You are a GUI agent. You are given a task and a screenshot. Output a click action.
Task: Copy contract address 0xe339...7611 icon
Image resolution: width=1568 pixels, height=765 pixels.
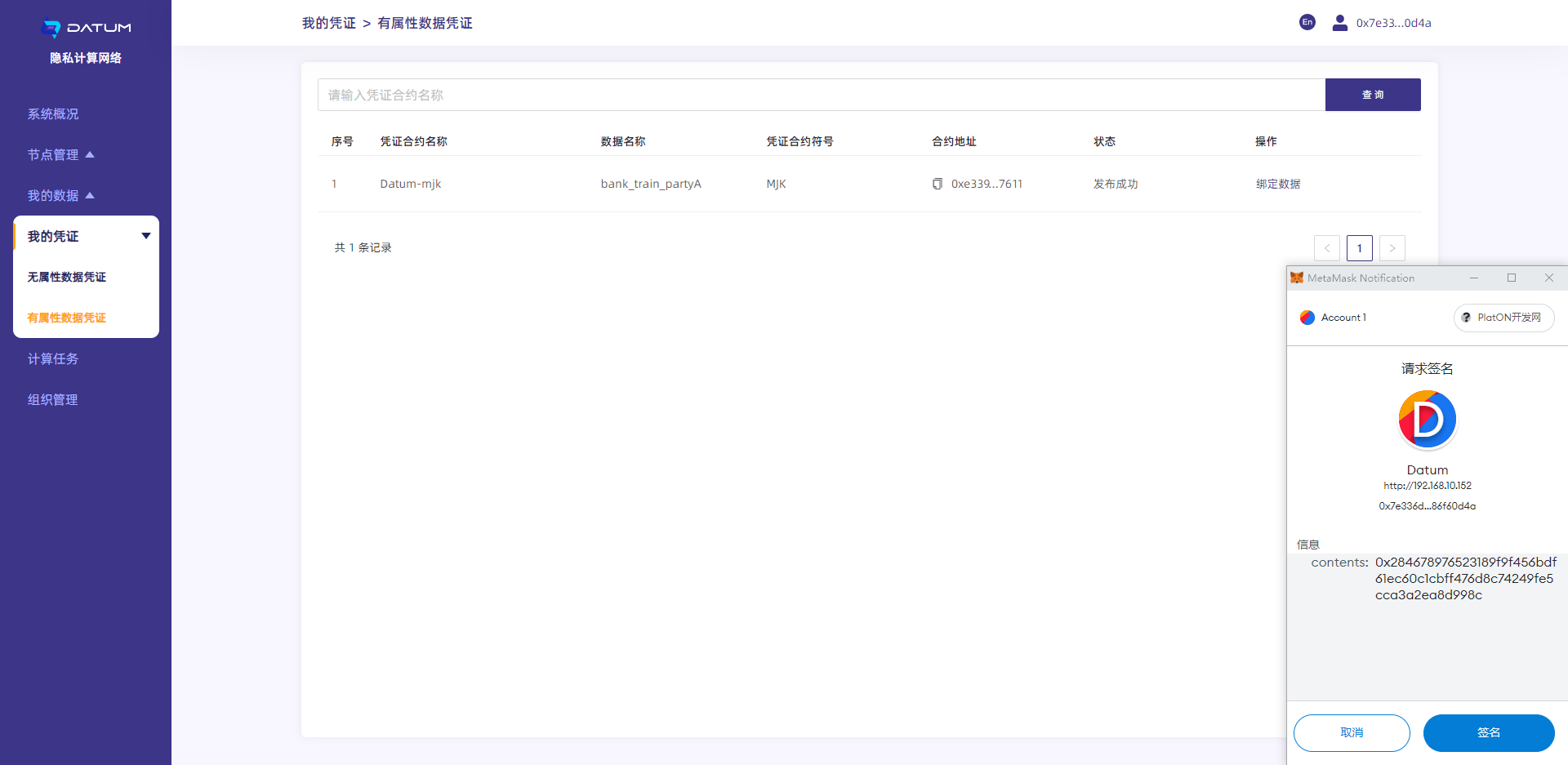click(938, 184)
